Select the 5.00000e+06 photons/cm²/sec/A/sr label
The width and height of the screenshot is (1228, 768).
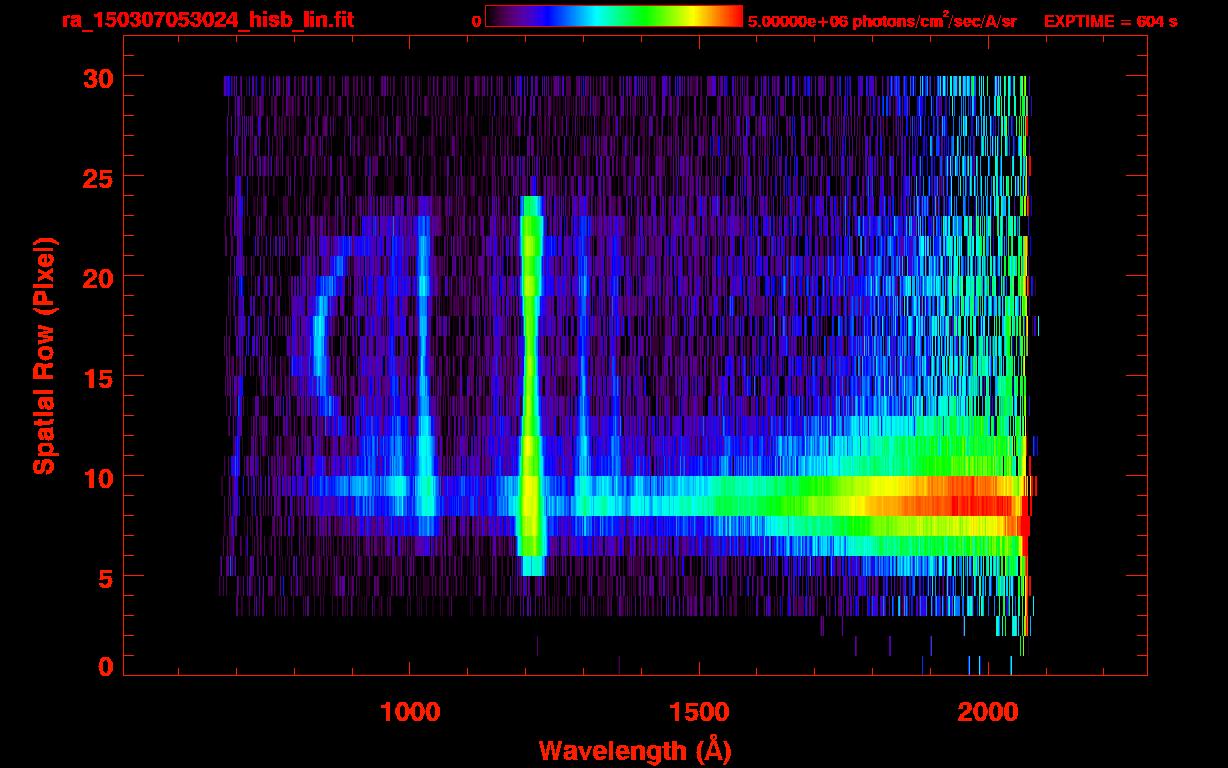click(x=882, y=20)
